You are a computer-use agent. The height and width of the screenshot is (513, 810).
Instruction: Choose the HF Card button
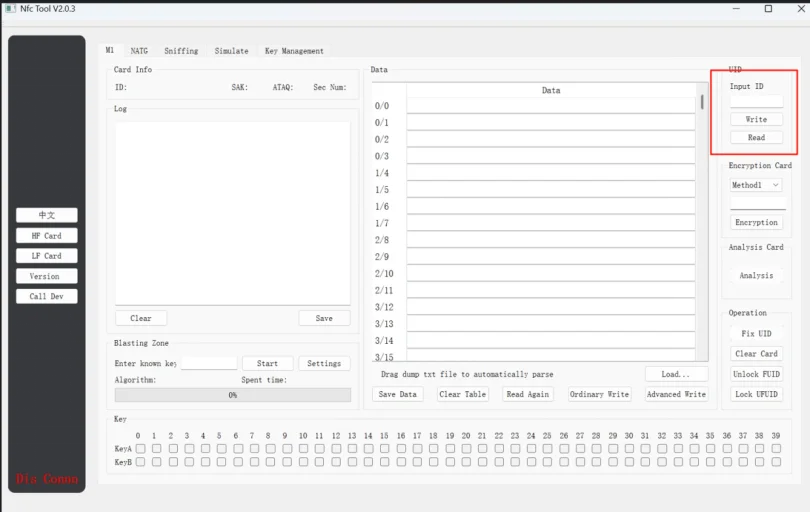[46, 236]
